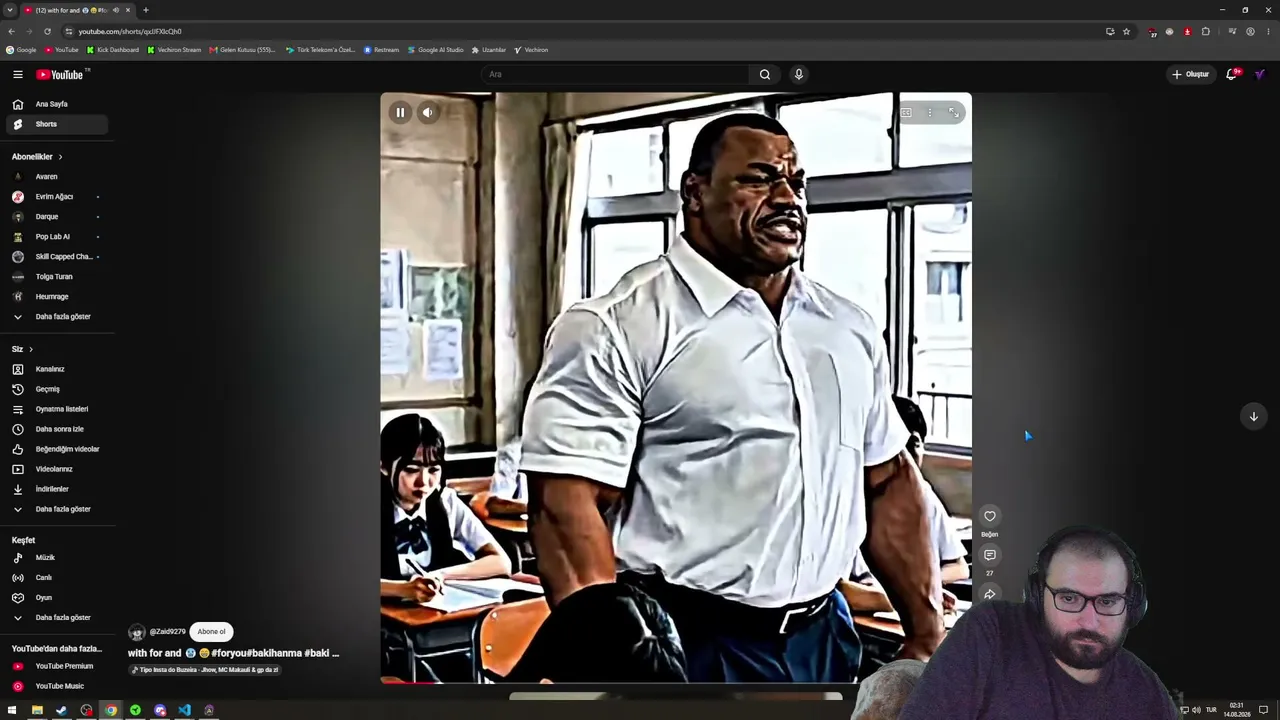Go to the next Short with the down arrow
This screenshot has width=1280, height=720.
coord(1253,416)
